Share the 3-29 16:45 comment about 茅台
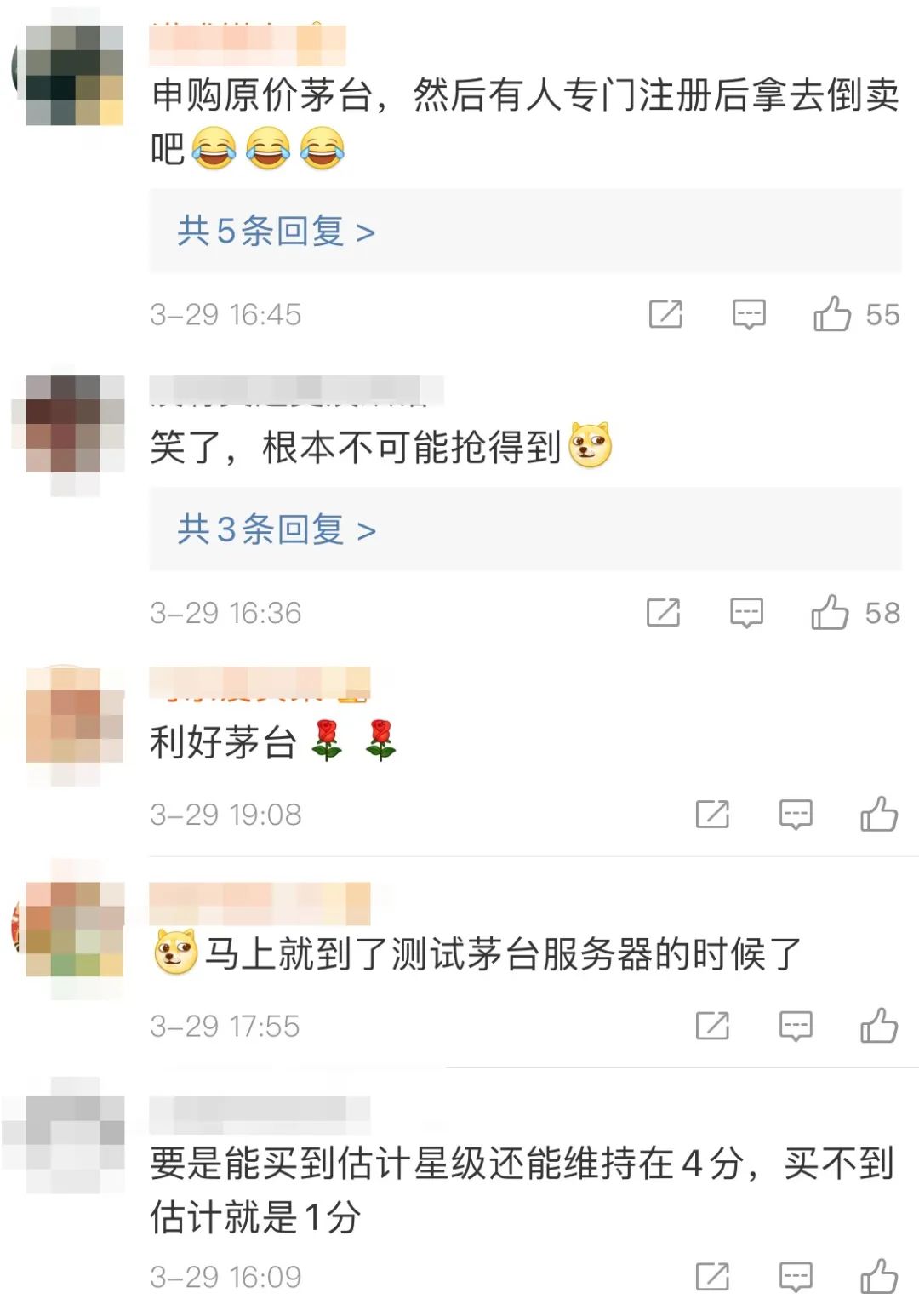919x1316 pixels. pos(665,314)
